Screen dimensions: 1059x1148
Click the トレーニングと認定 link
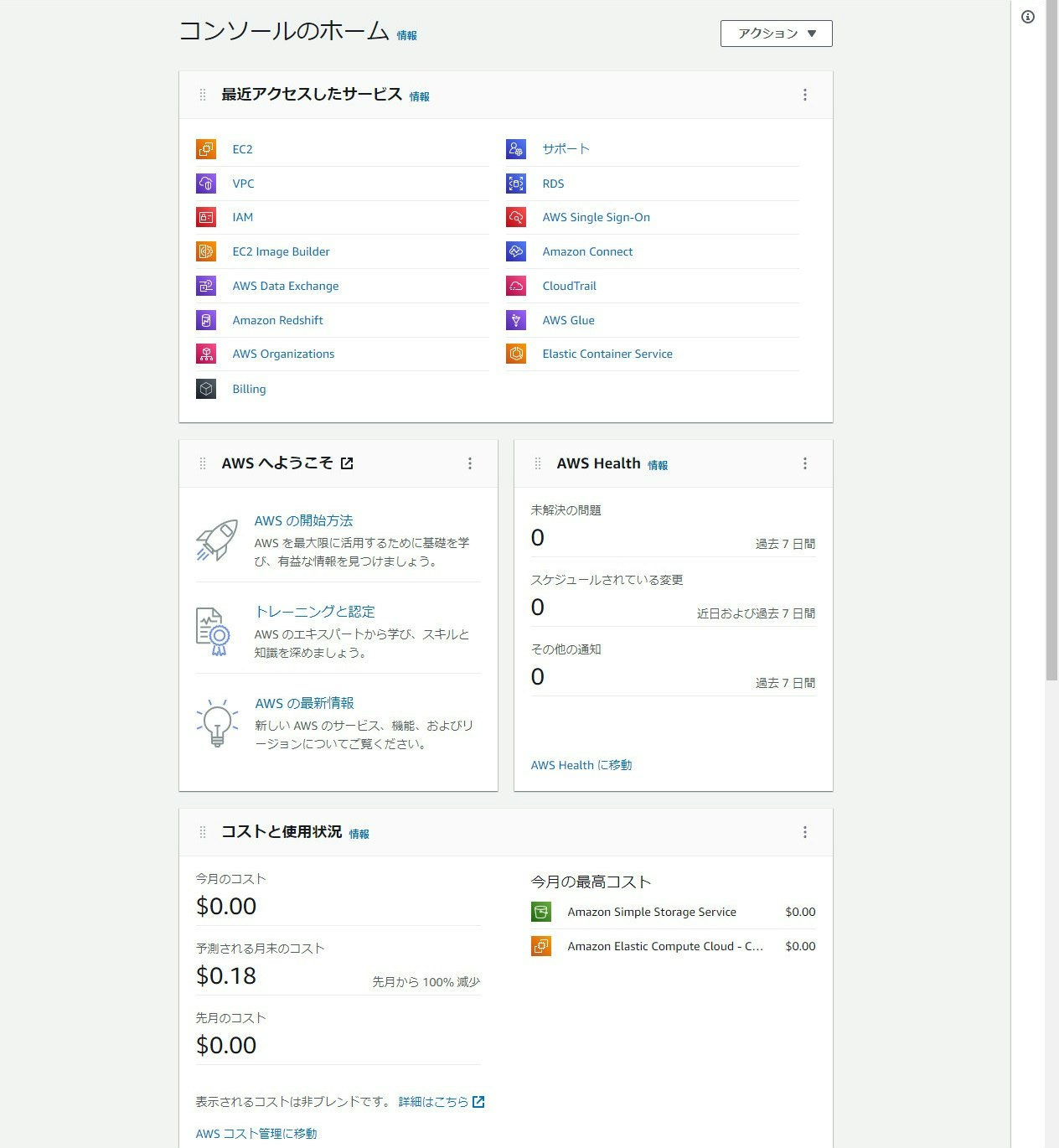point(314,612)
